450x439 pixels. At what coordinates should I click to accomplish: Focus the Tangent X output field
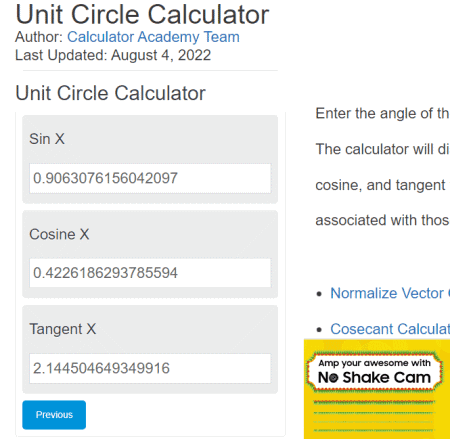click(150, 368)
